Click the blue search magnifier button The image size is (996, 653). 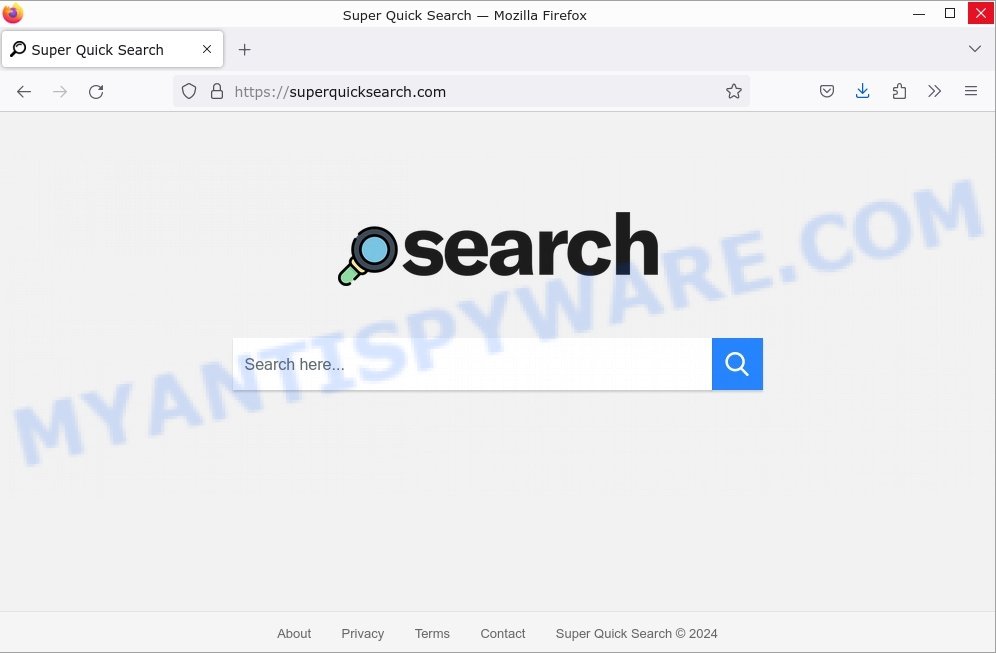point(737,364)
